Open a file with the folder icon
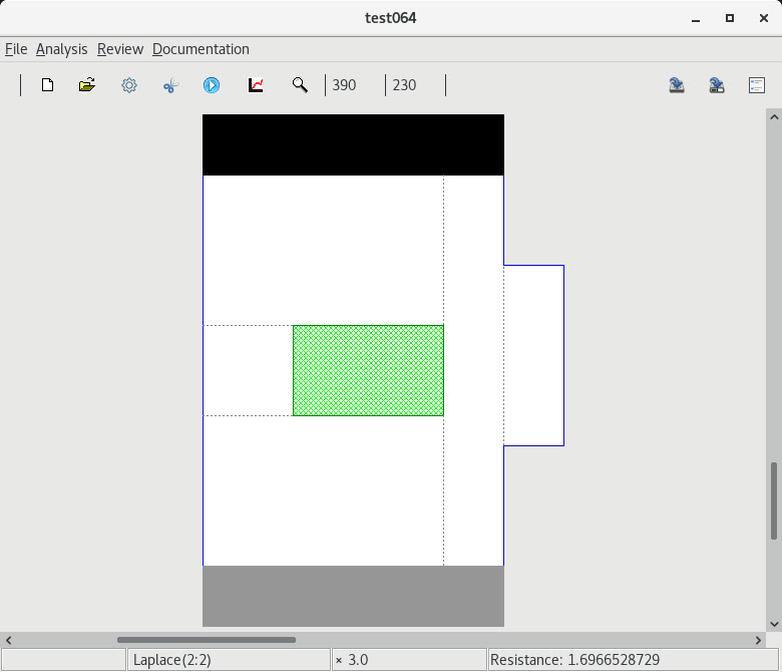This screenshot has width=782, height=672. pos(87,85)
